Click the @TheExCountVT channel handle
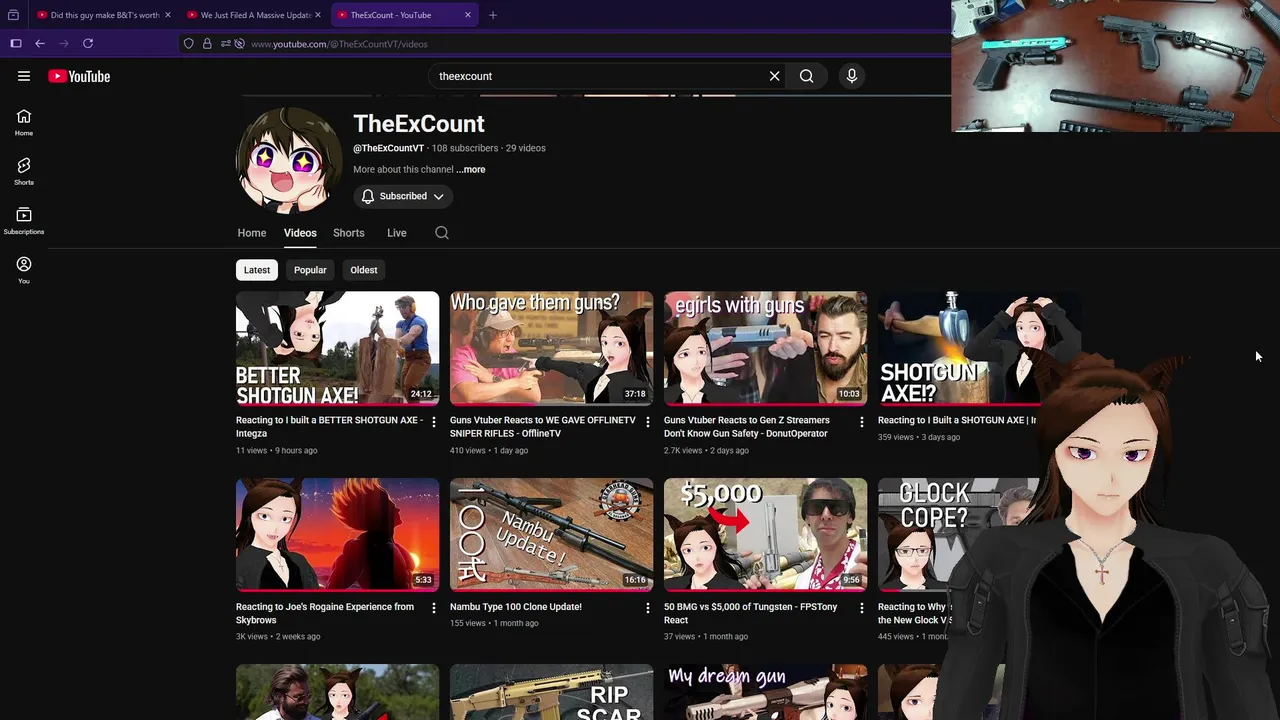Screen dimensions: 1280x720 pos(388,148)
